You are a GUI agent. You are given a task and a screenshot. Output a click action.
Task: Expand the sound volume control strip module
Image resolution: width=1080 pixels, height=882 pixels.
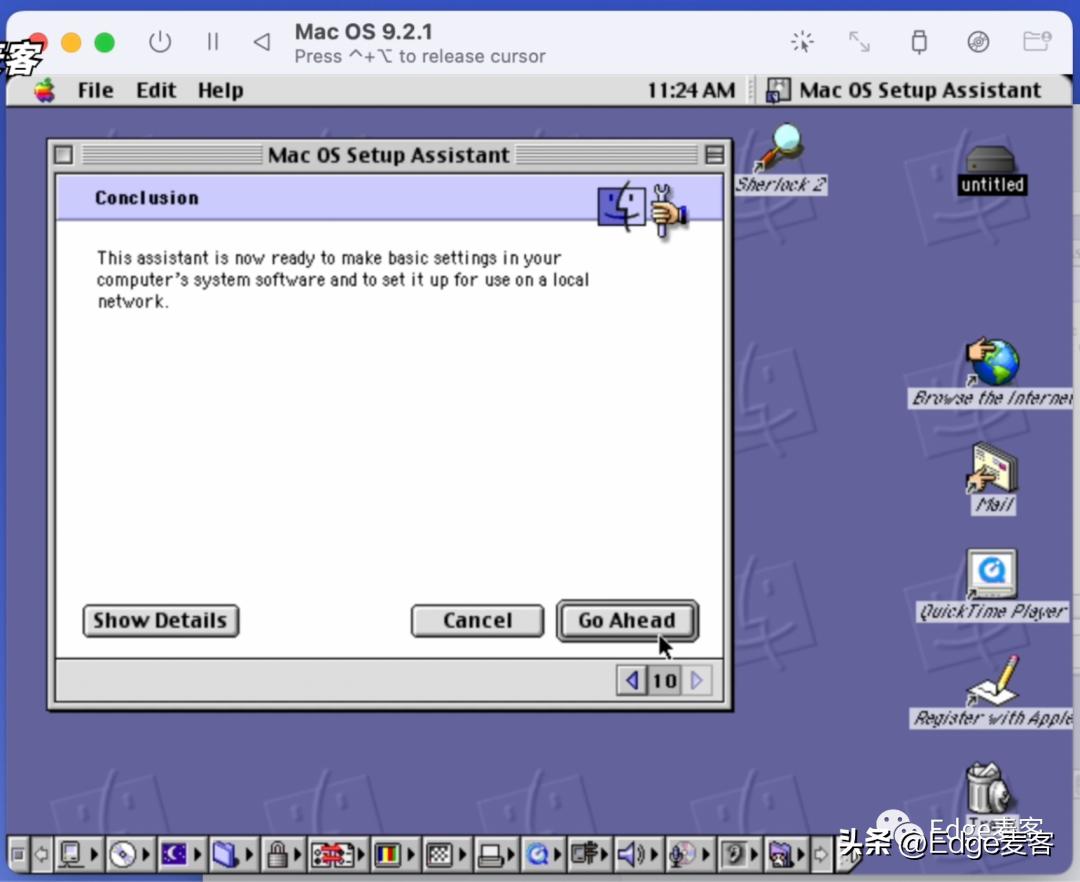click(630, 854)
